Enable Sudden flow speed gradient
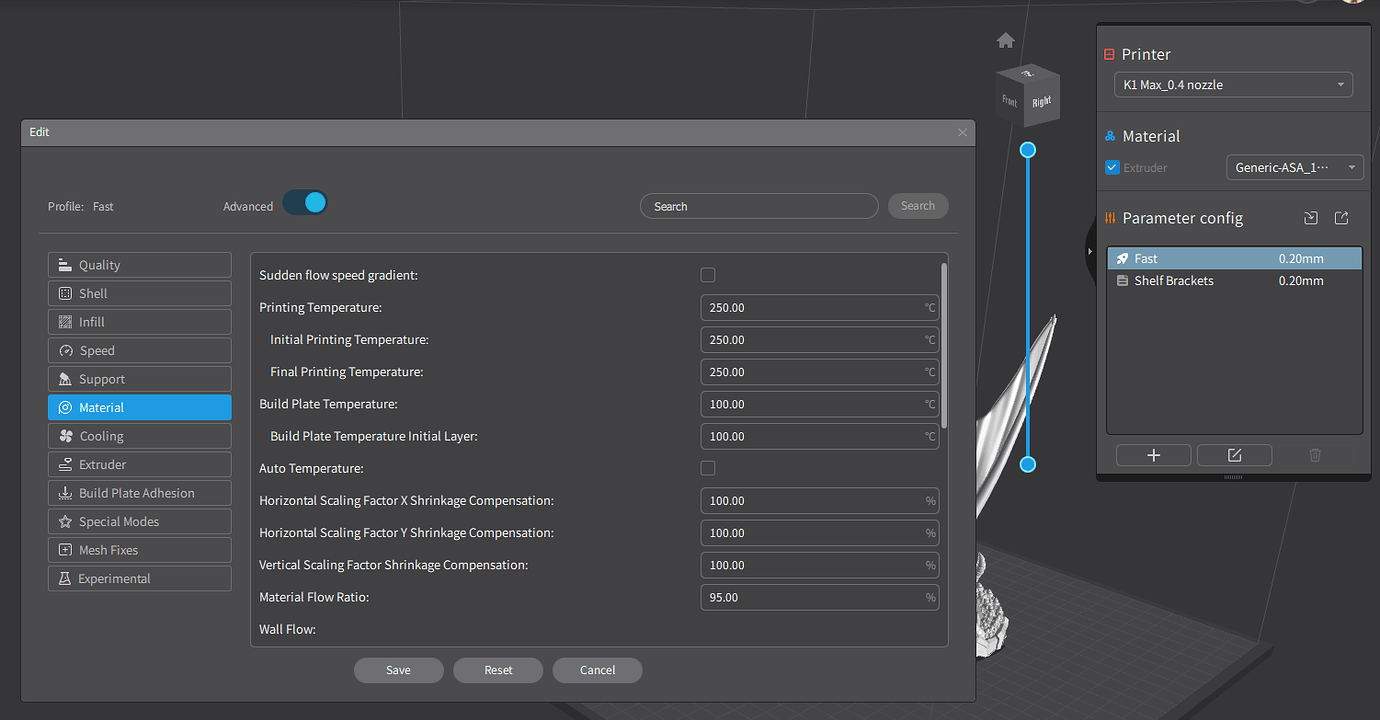The image size is (1380, 720). point(708,274)
